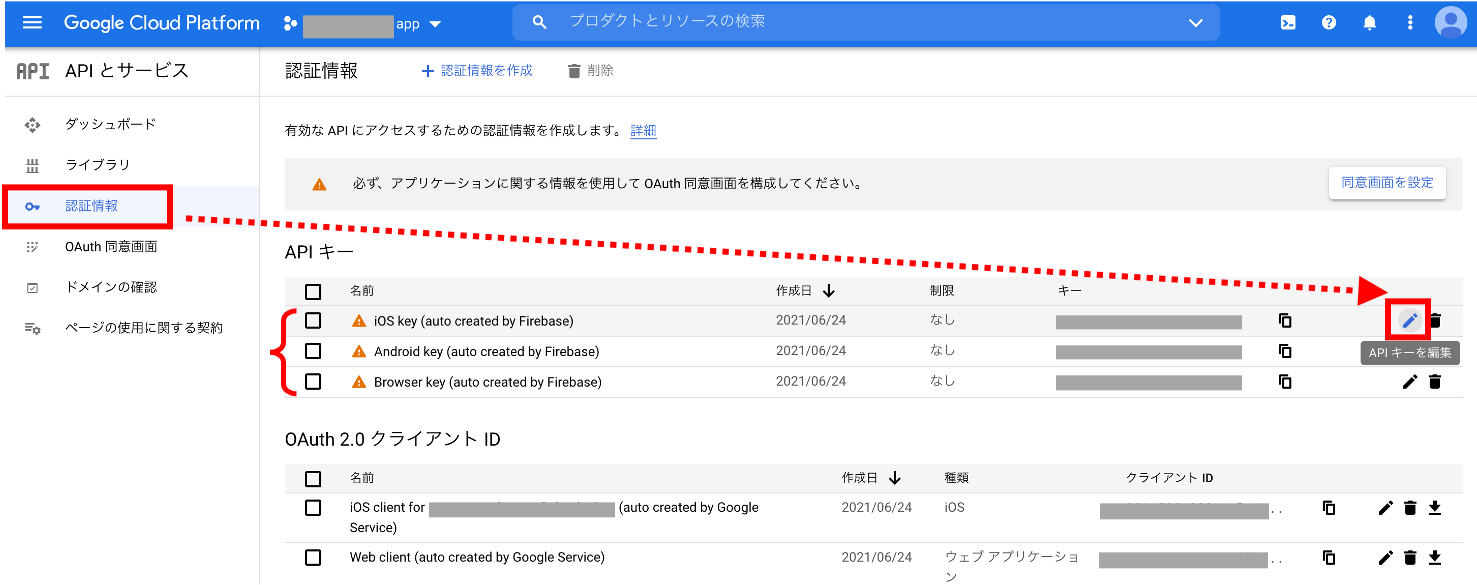1477x585 pixels.
Task: Go to OAuth 同意画面 sidebar item
Action: click(111, 247)
